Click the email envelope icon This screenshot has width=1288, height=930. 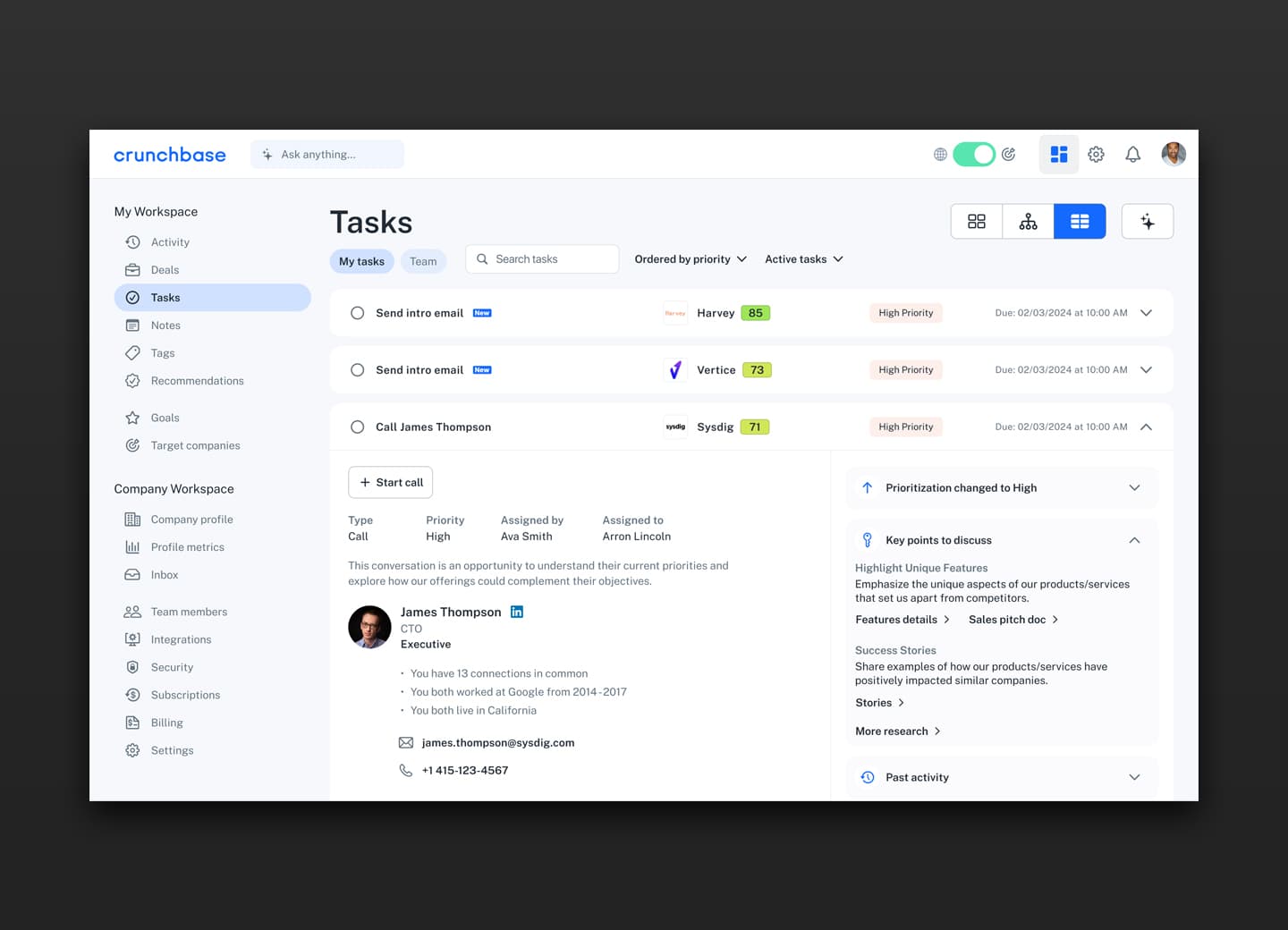[x=406, y=742]
